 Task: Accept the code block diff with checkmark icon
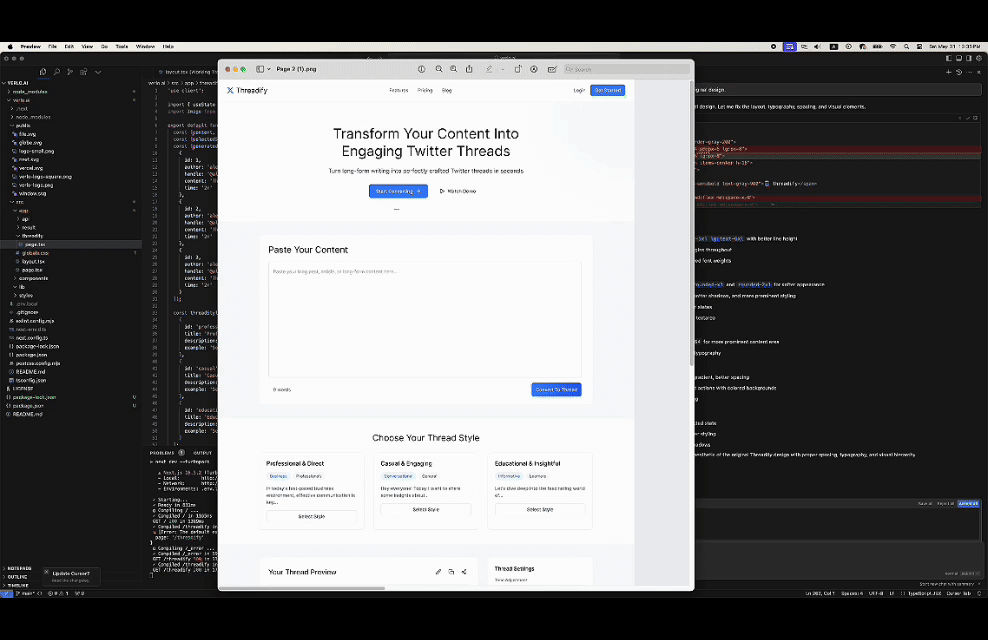(x=968, y=118)
